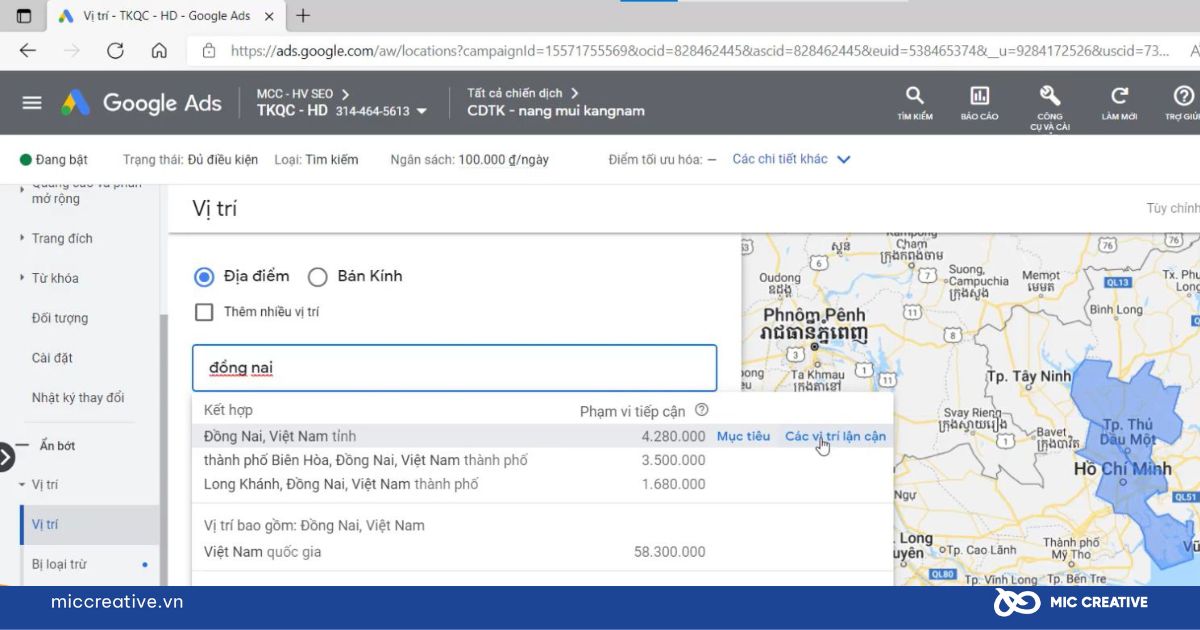Click the Tìm kiếm search icon

[x=914, y=96]
